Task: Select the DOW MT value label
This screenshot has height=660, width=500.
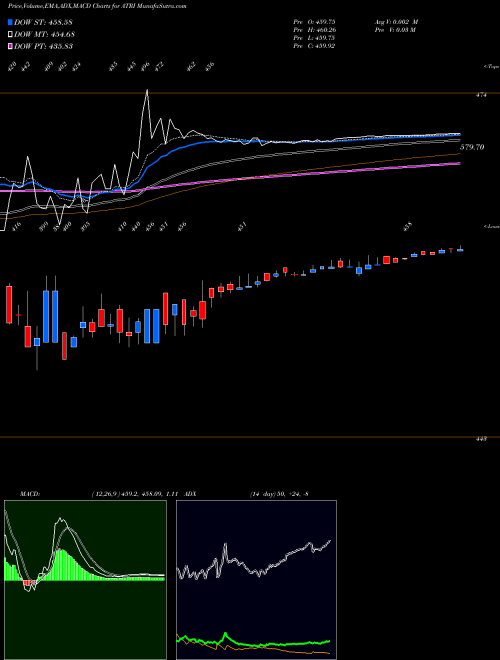Action: tap(45, 34)
